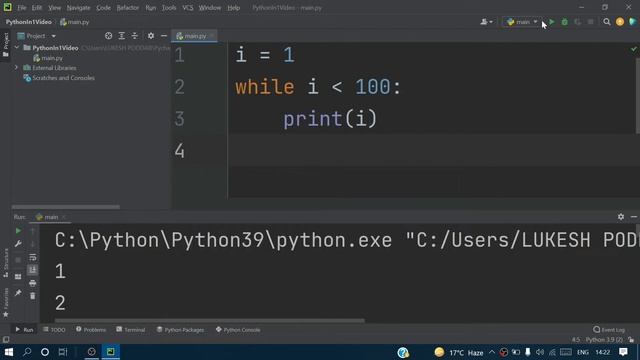Open the VCS menu

point(188,8)
